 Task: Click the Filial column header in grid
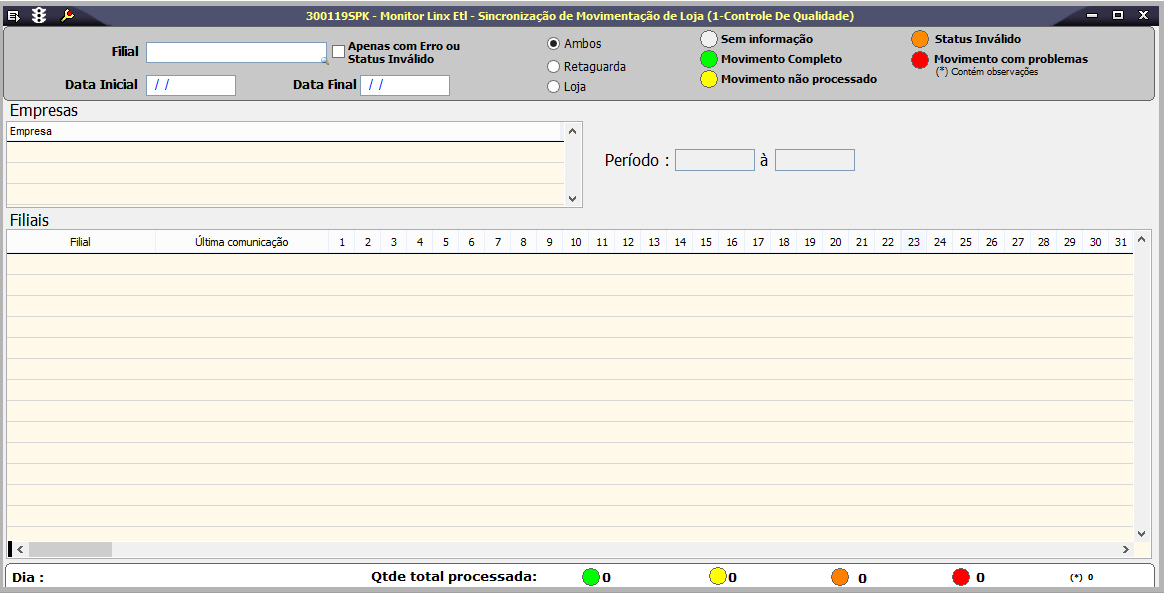click(x=81, y=242)
